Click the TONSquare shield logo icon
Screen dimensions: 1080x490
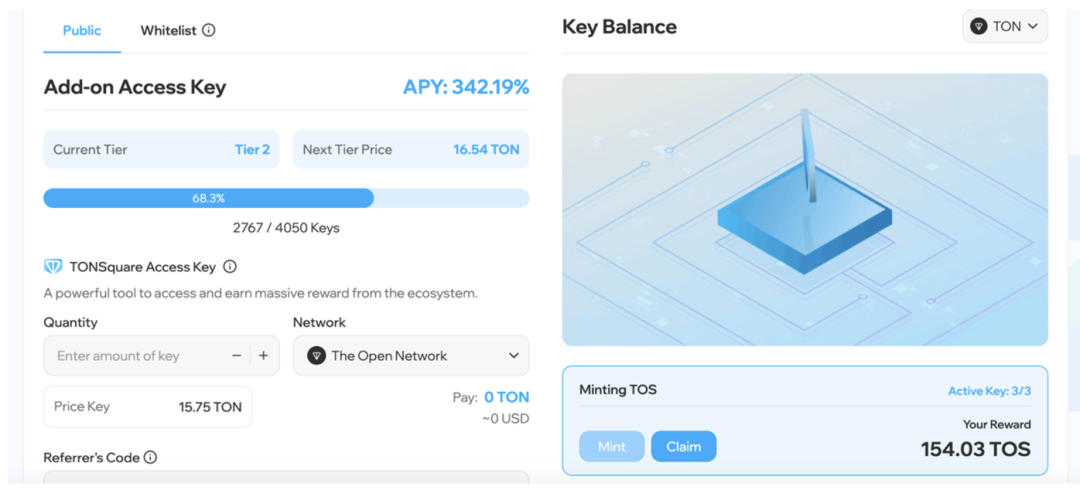click(53, 267)
